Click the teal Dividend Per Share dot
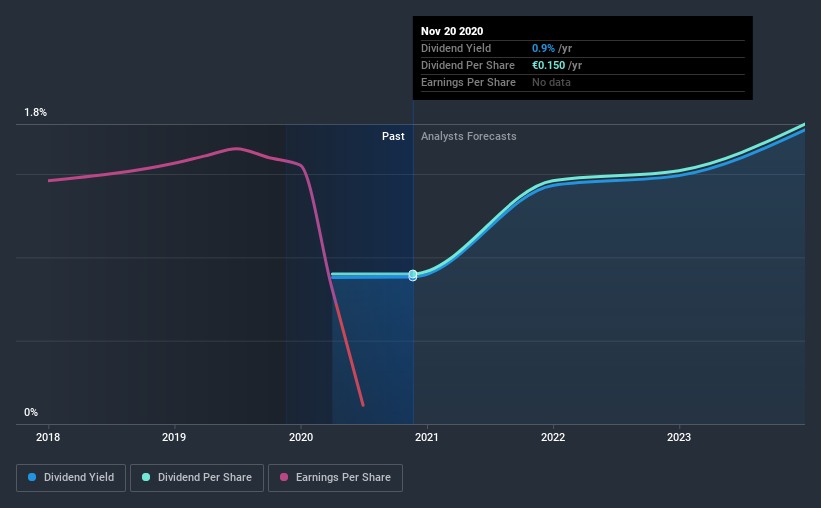821x508 pixels. click(x=146, y=477)
